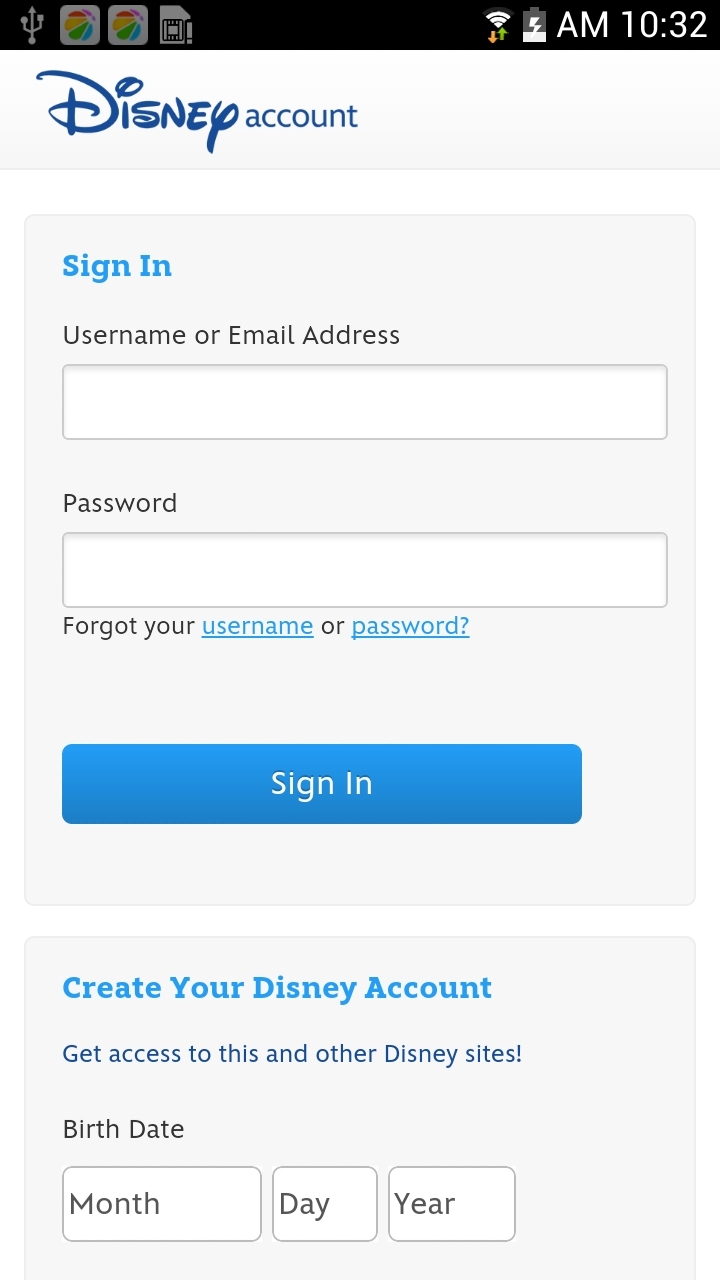
Task: Open the forgot password? link
Action: pyautogui.click(x=410, y=626)
